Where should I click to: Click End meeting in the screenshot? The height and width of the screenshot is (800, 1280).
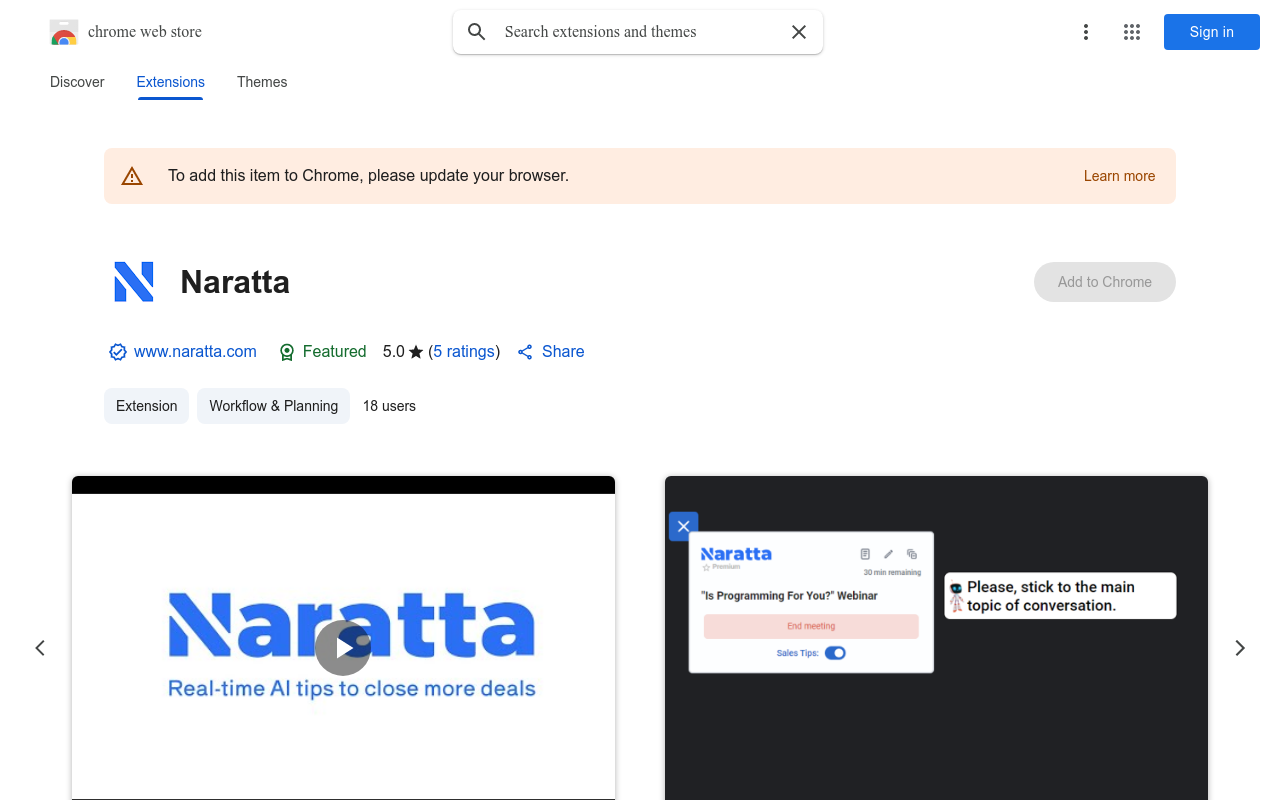point(811,626)
